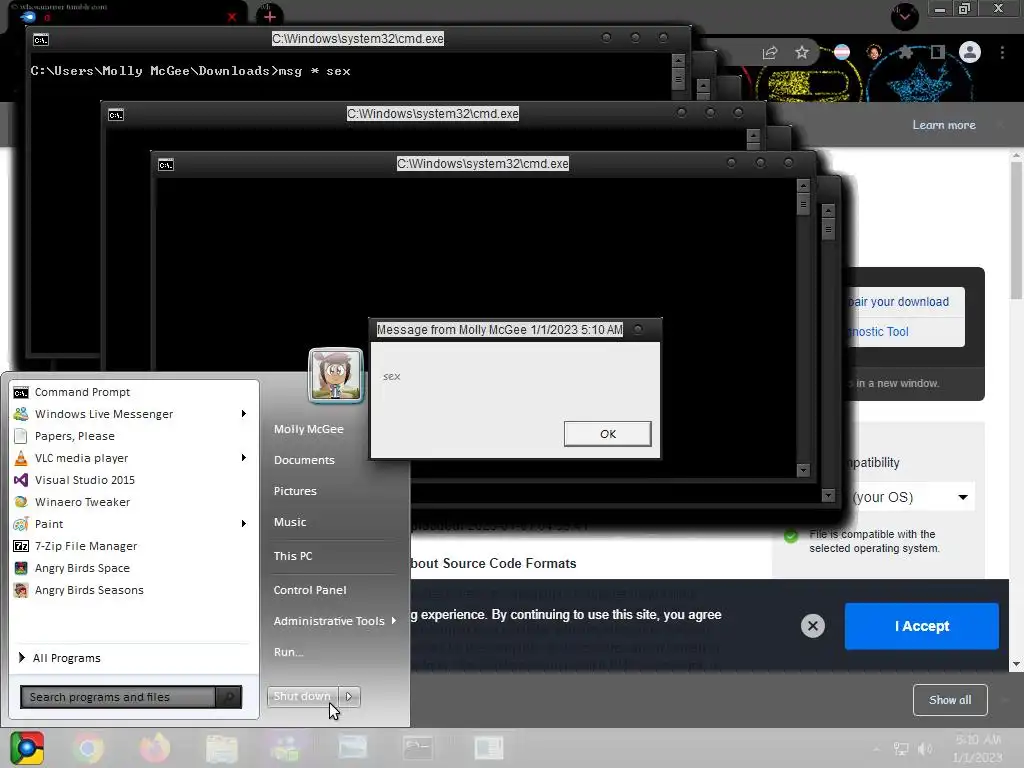Close the Message from Molly McGee dialog
The image size is (1024, 768).
[x=638, y=329]
